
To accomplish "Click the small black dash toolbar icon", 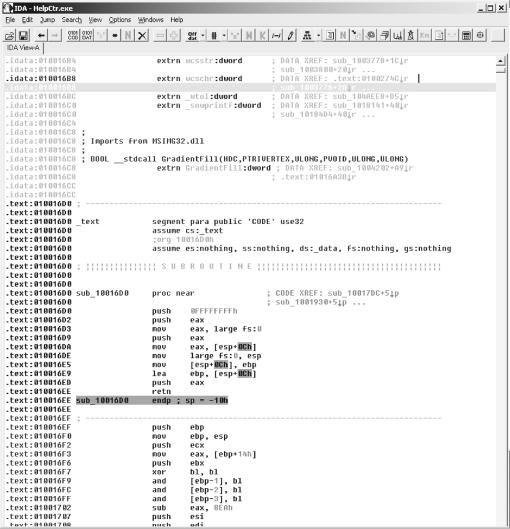I will (115, 35).
